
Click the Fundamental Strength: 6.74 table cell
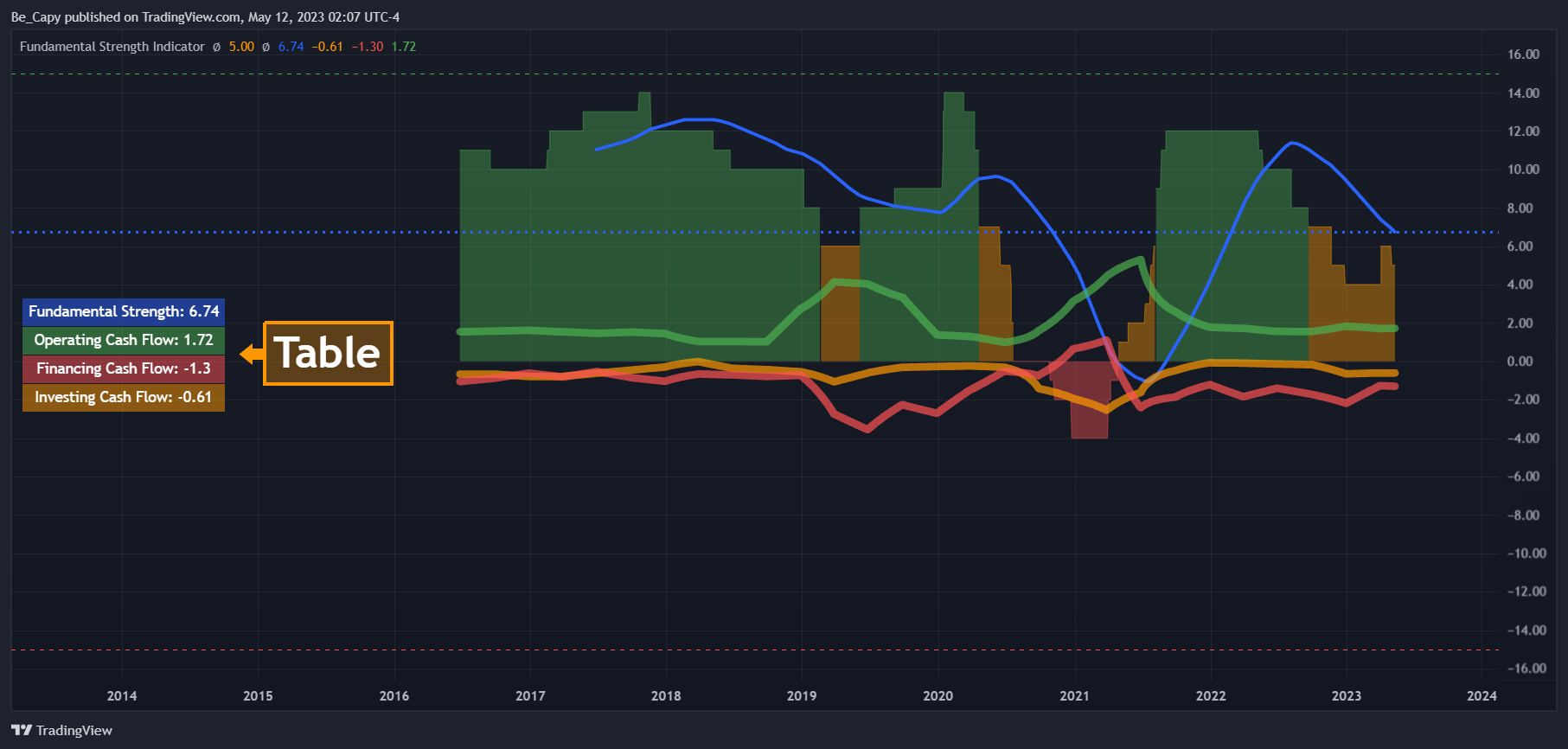click(x=124, y=311)
